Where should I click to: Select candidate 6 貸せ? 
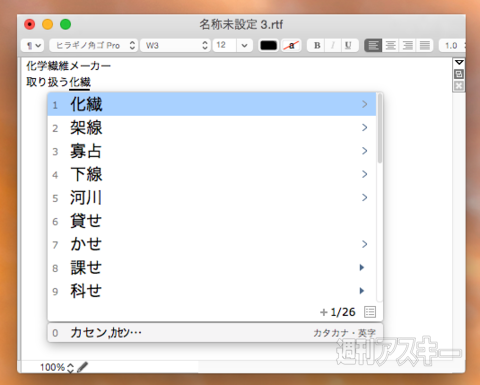[212, 221]
